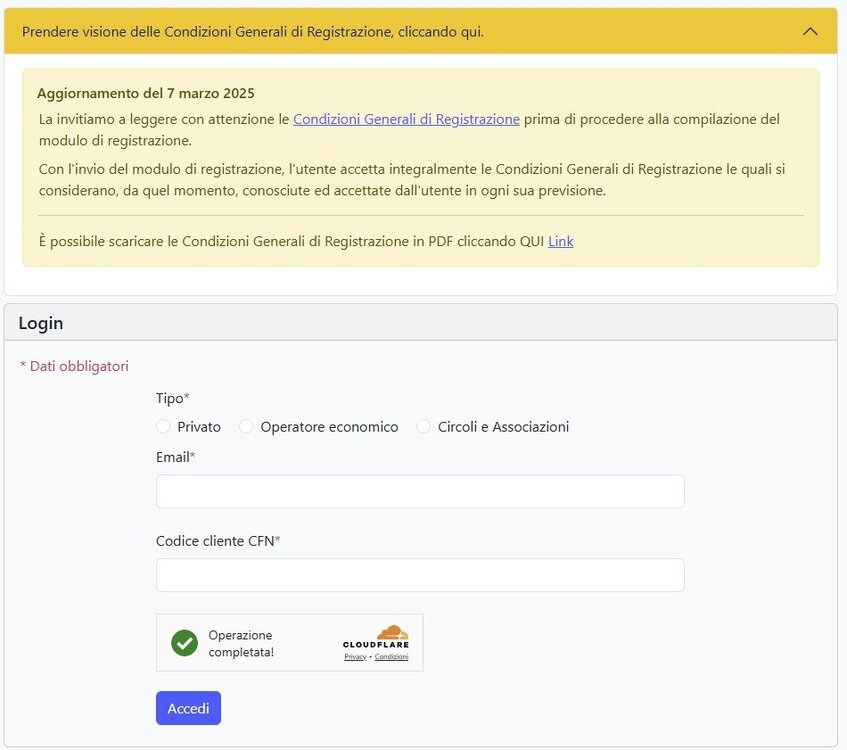The width and height of the screenshot is (847, 750).
Task: Select the Circoli e Associazioni radio button
Action: point(424,427)
